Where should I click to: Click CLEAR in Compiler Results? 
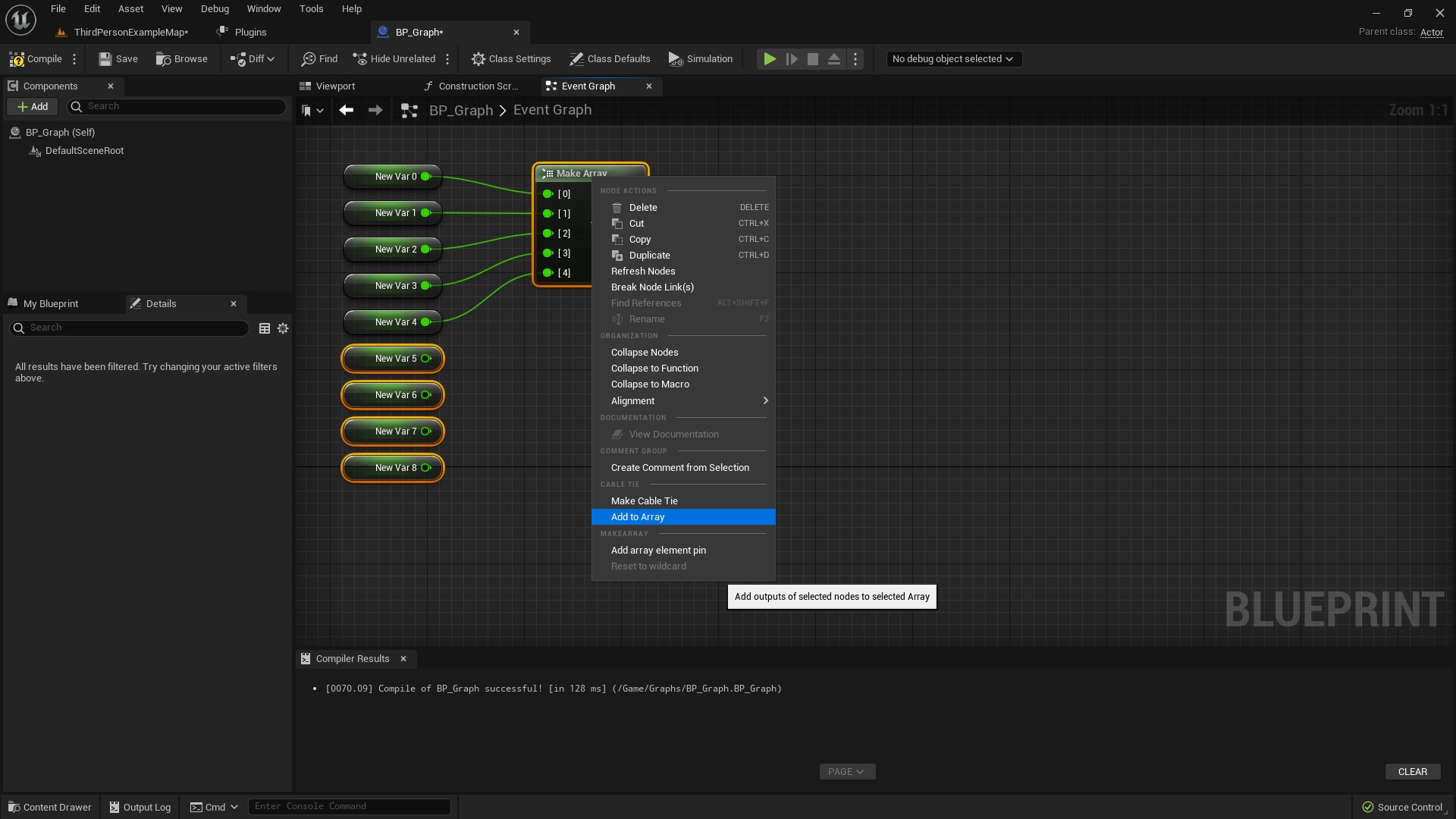click(1413, 771)
